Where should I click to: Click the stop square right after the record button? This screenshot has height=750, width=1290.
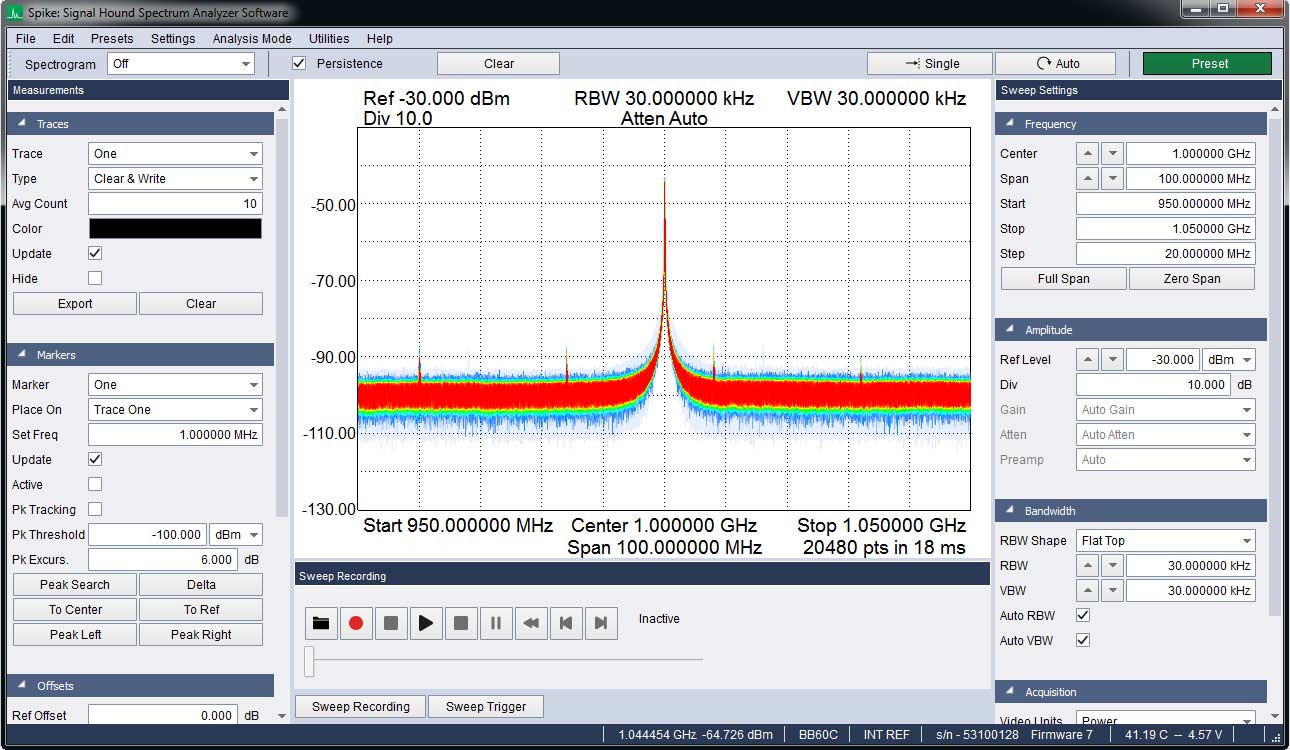coord(391,623)
